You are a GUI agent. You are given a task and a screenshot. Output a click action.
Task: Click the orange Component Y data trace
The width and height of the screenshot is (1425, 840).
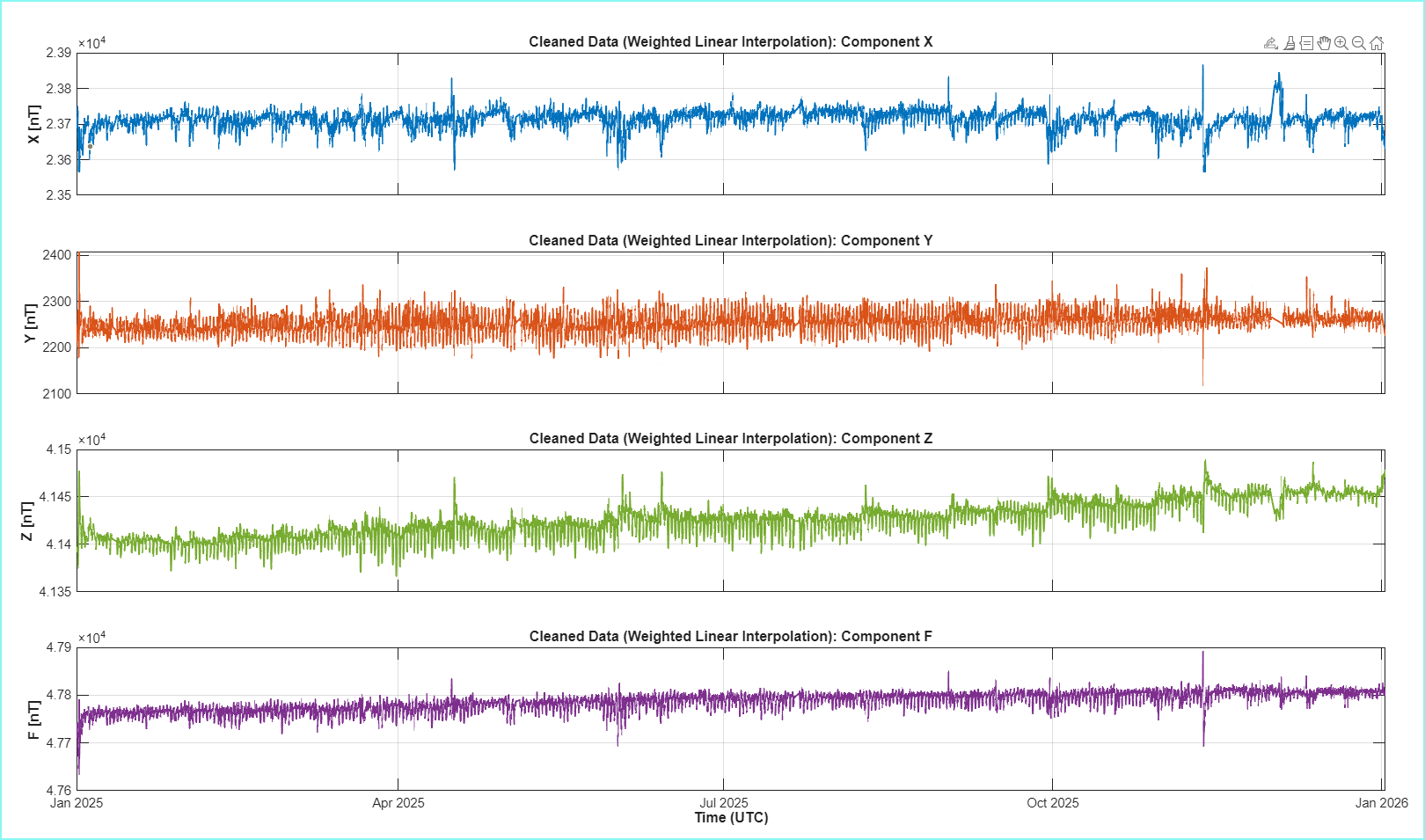click(730, 320)
